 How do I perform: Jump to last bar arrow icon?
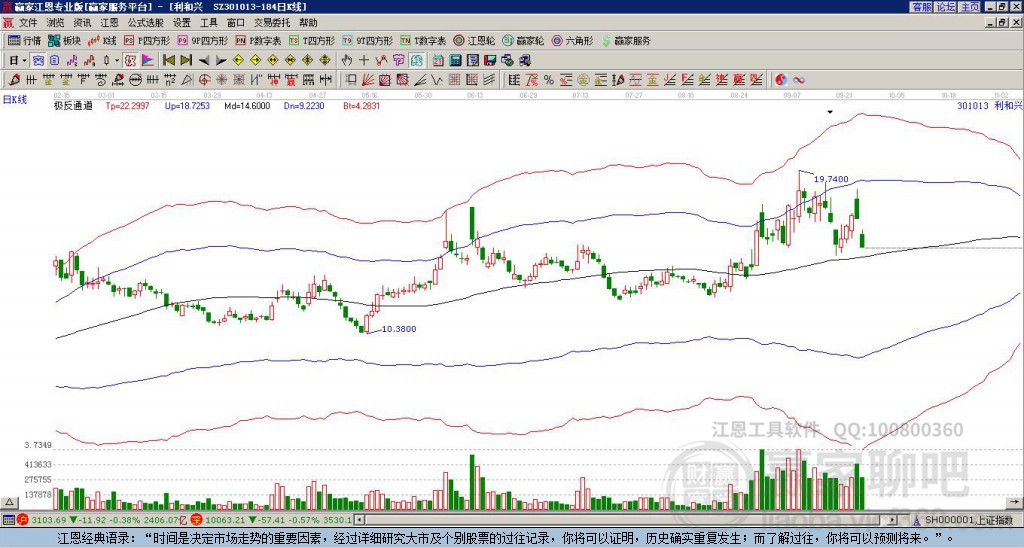click(x=186, y=61)
